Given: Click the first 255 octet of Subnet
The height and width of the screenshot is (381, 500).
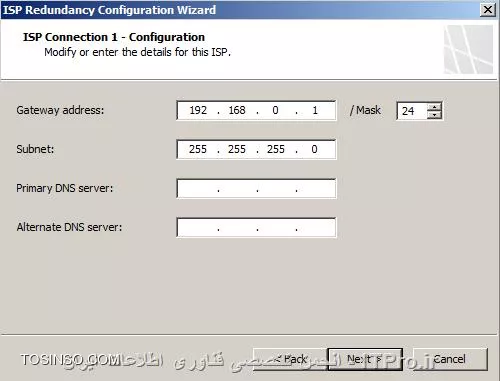Looking at the screenshot, I should coord(198,149).
